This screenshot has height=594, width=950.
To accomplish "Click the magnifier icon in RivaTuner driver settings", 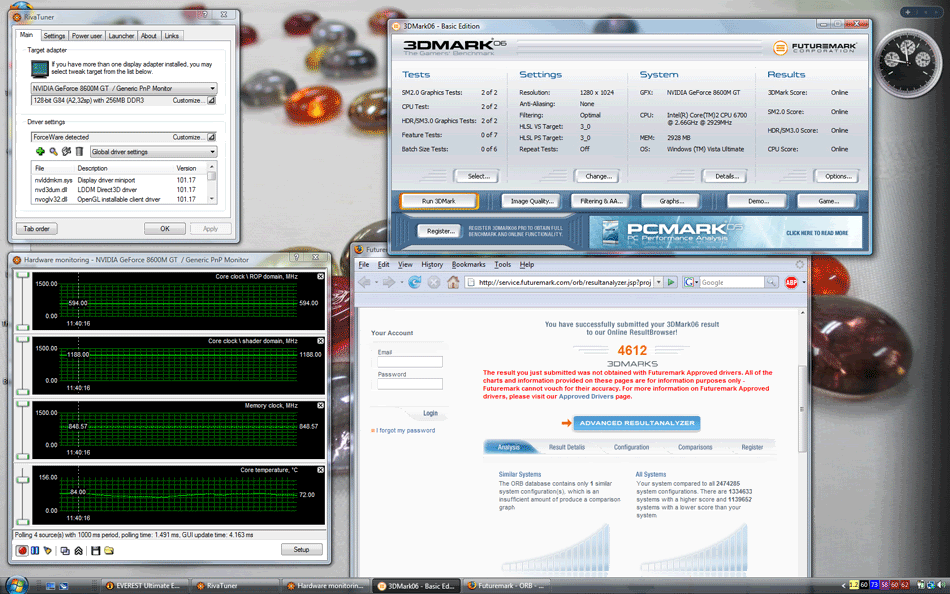I will (x=53, y=152).
